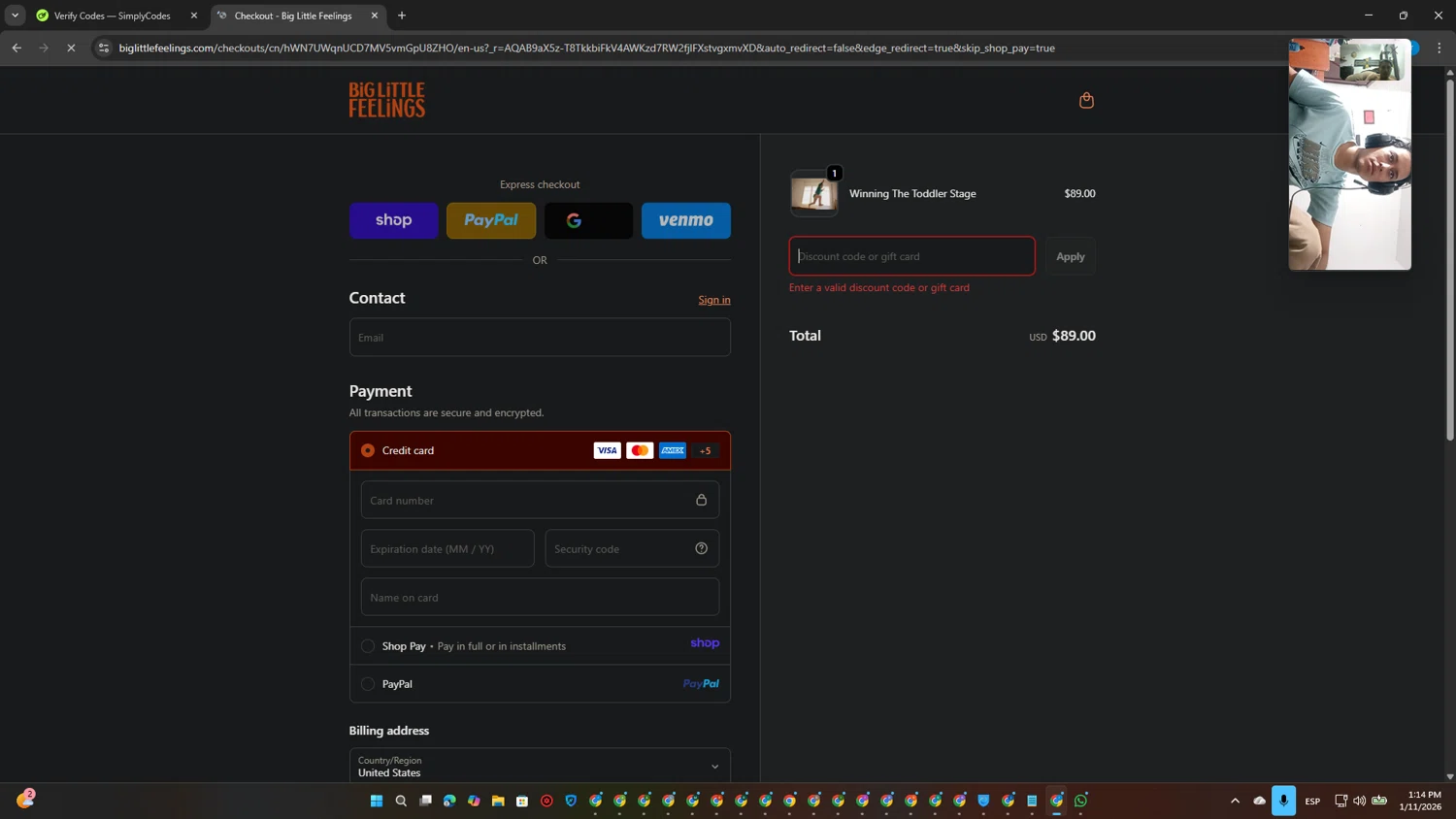This screenshot has height=819, width=1456.
Task: Show hidden icons in the system tray
Action: point(1235,801)
